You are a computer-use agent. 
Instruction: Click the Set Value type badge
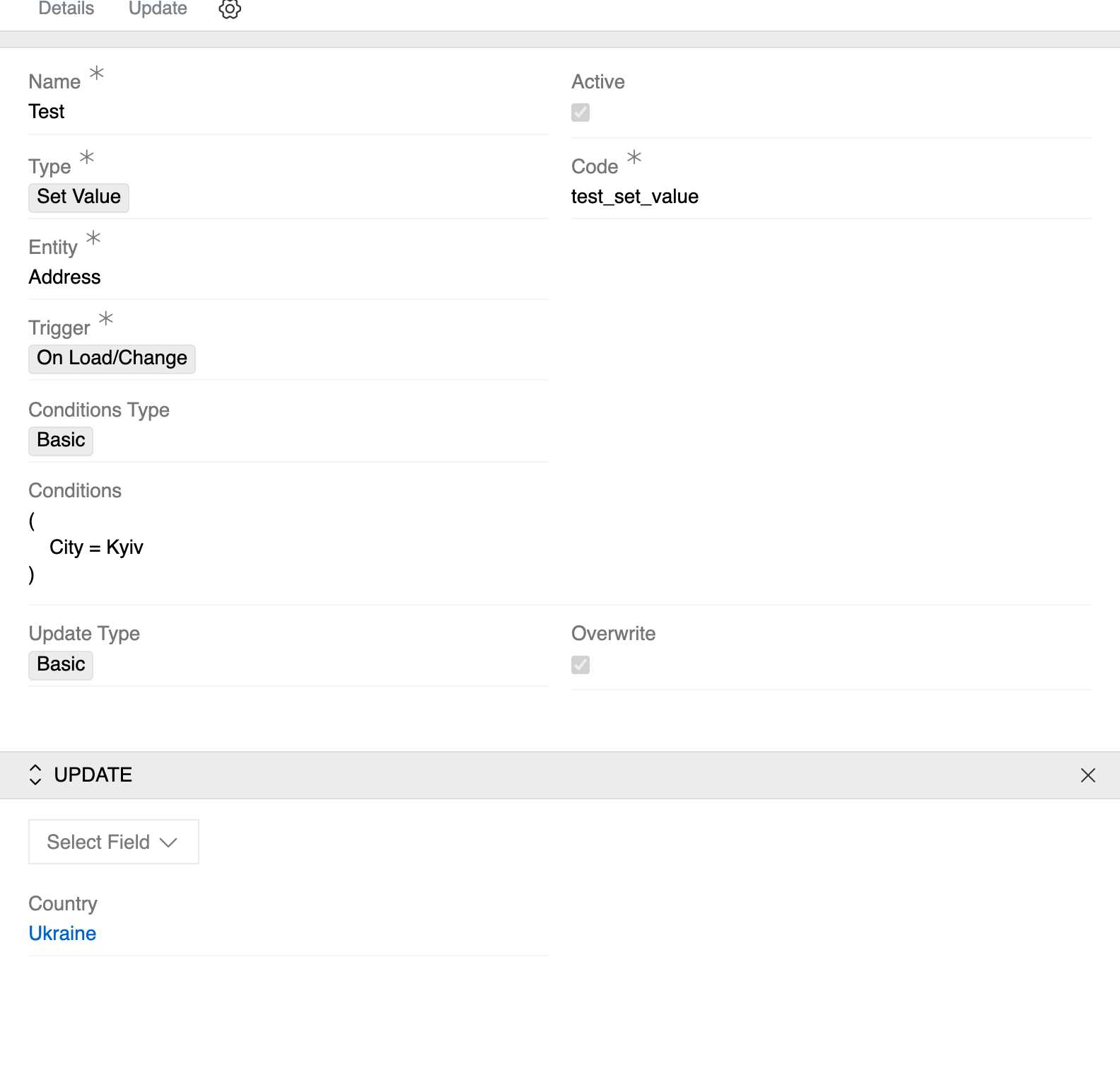(x=78, y=197)
